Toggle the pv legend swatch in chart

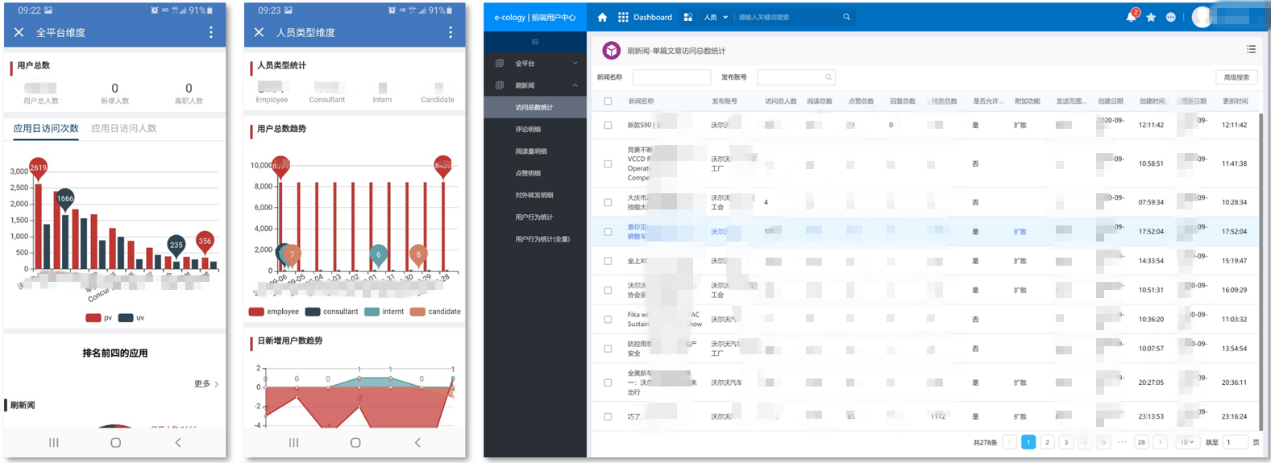(94, 317)
